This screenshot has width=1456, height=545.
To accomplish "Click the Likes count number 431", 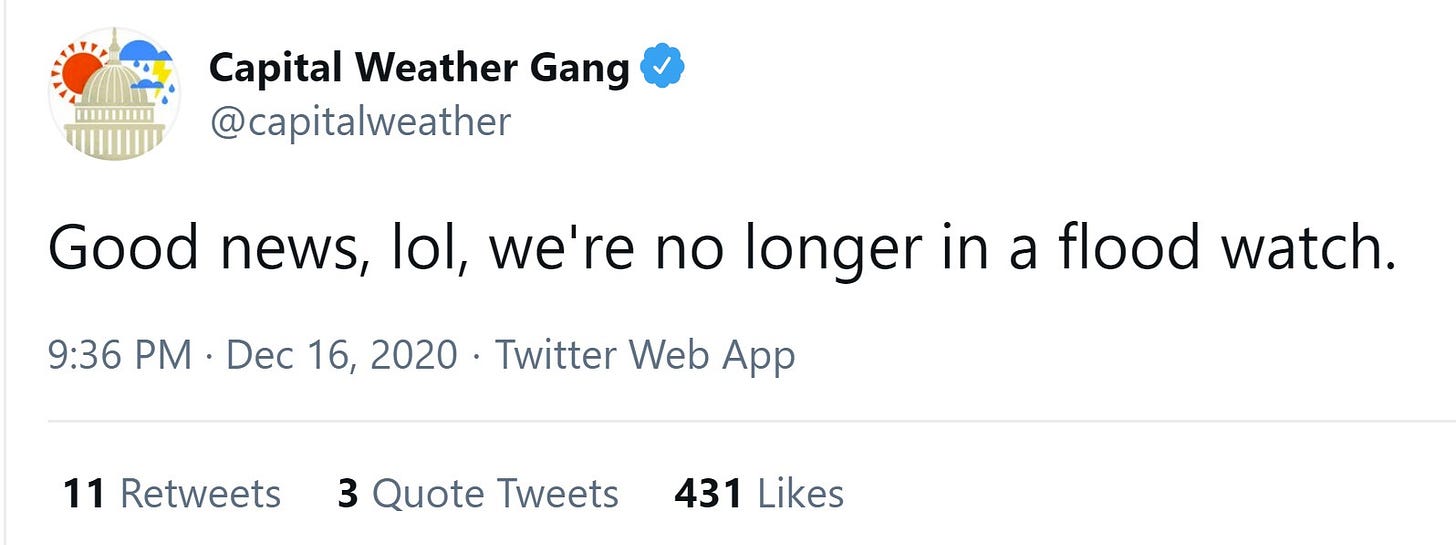I will [x=708, y=493].
